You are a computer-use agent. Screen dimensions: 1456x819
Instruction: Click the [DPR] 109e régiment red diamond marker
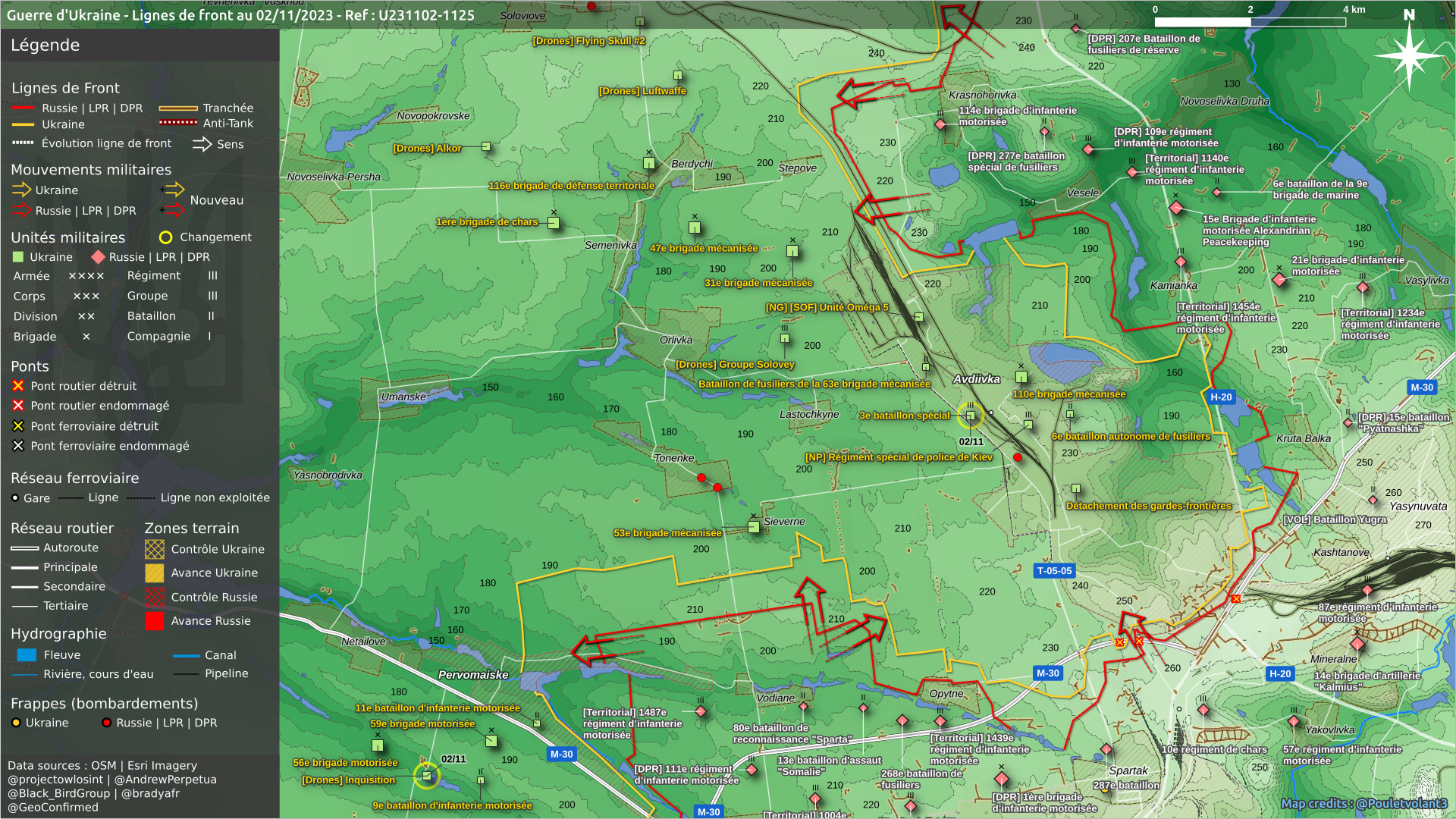tap(1088, 149)
